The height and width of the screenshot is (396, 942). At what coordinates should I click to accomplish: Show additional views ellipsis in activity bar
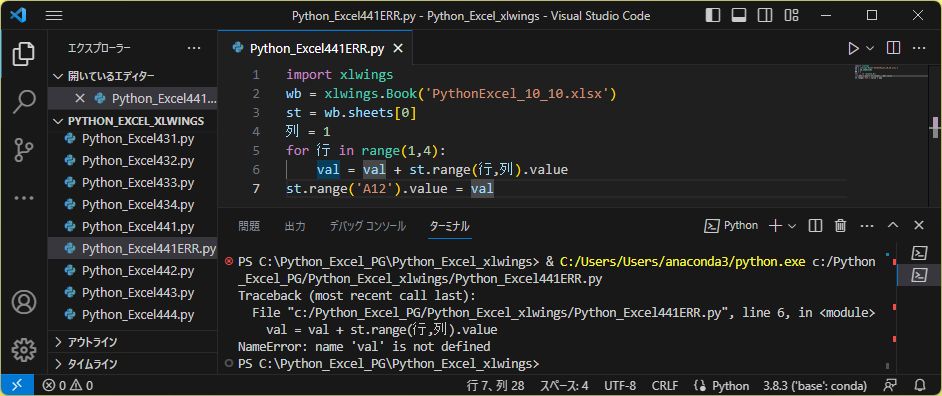click(23, 197)
